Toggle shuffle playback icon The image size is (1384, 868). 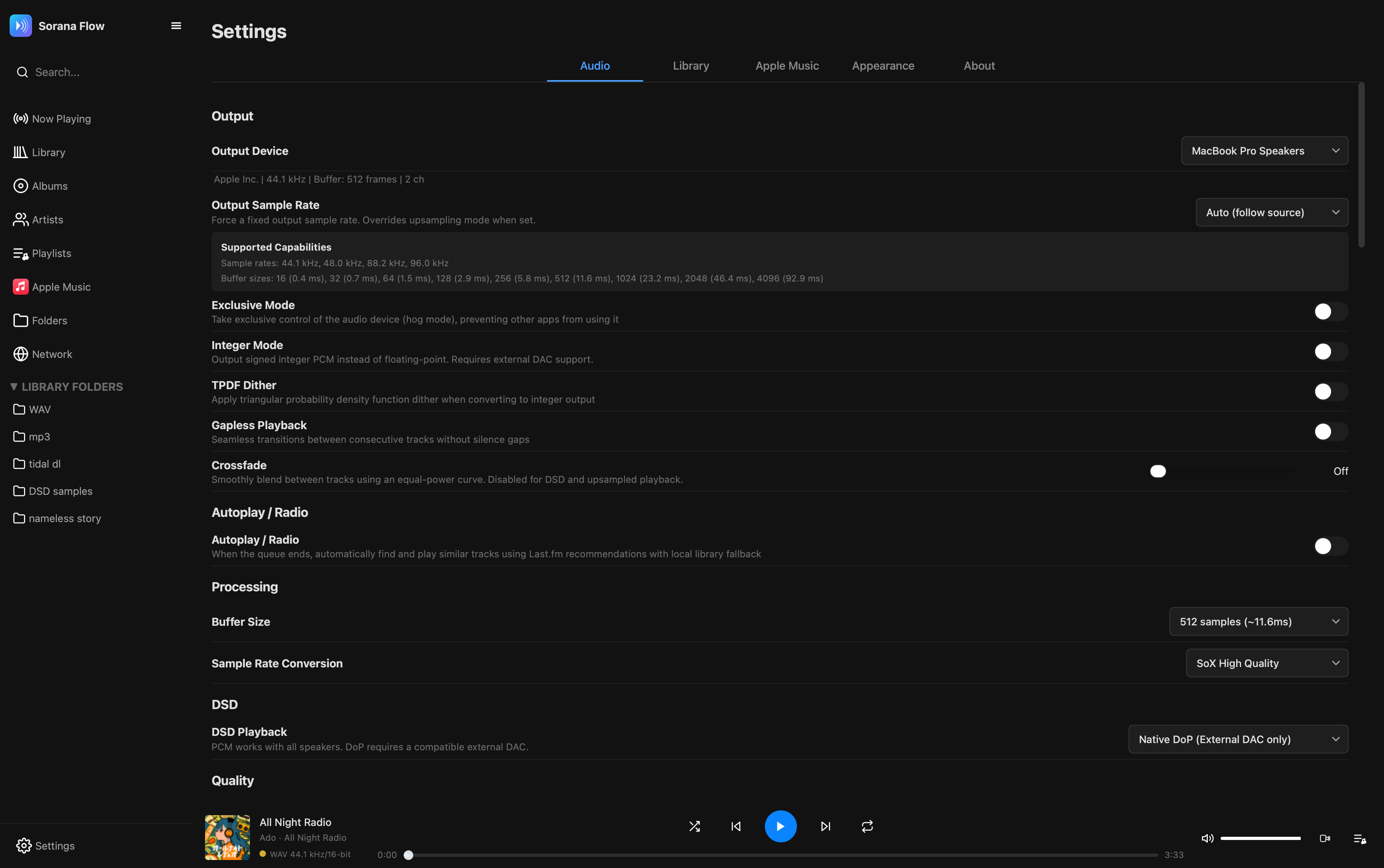(x=694, y=826)
